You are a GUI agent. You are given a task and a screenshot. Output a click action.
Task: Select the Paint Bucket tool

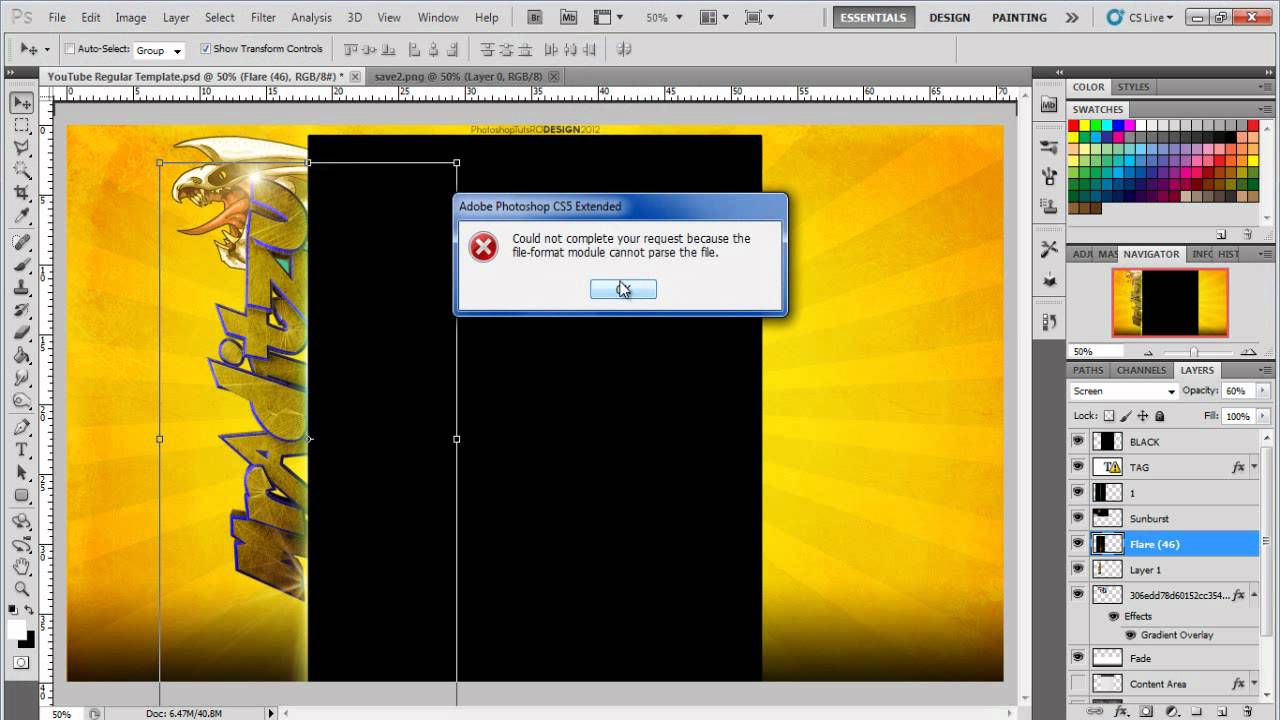21,355
